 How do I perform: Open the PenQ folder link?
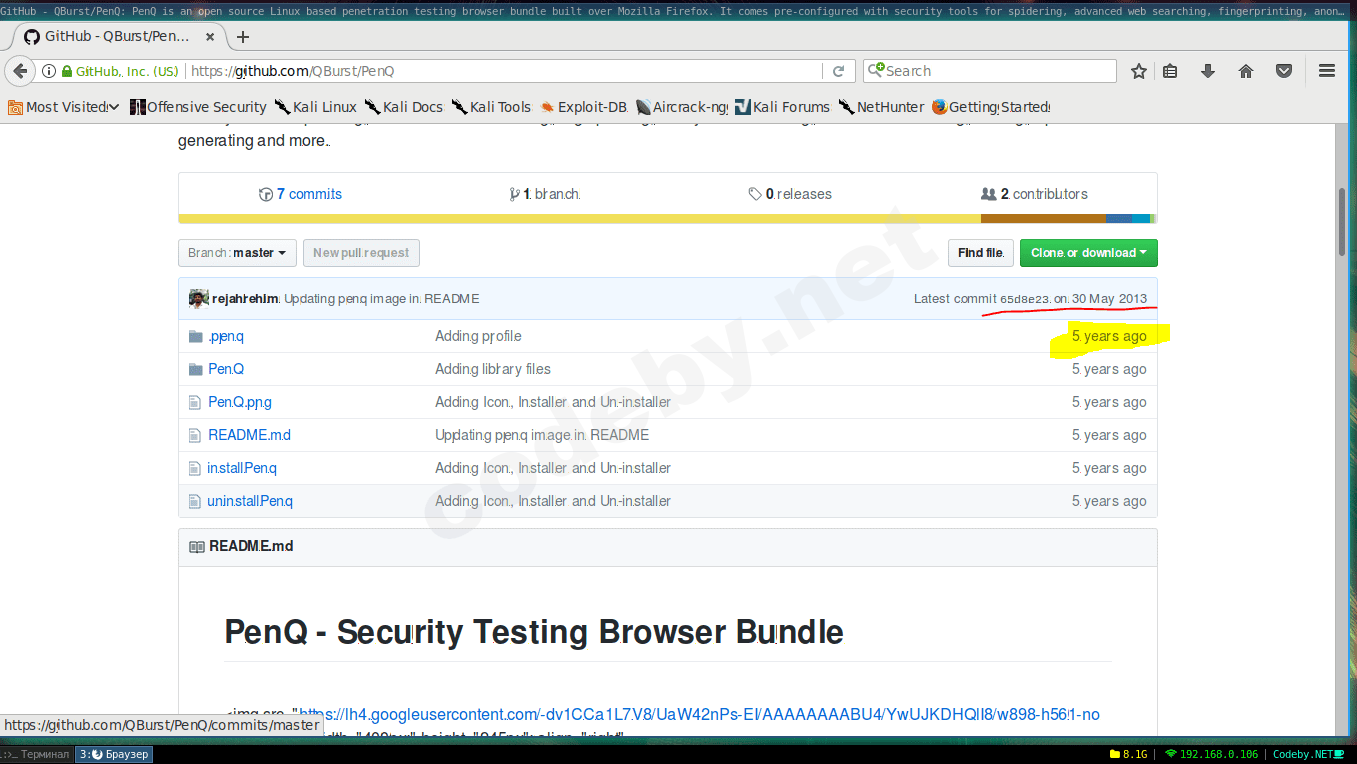(x=226, y=369)
